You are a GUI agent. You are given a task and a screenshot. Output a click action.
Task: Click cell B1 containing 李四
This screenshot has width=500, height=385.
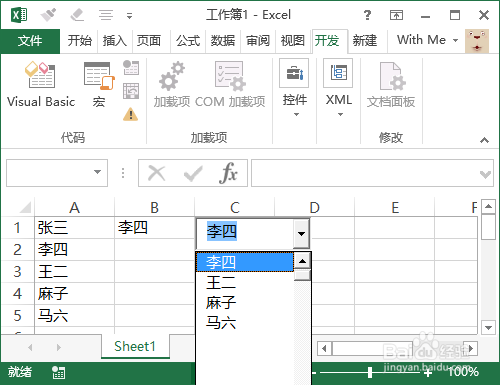click(155, 228)
